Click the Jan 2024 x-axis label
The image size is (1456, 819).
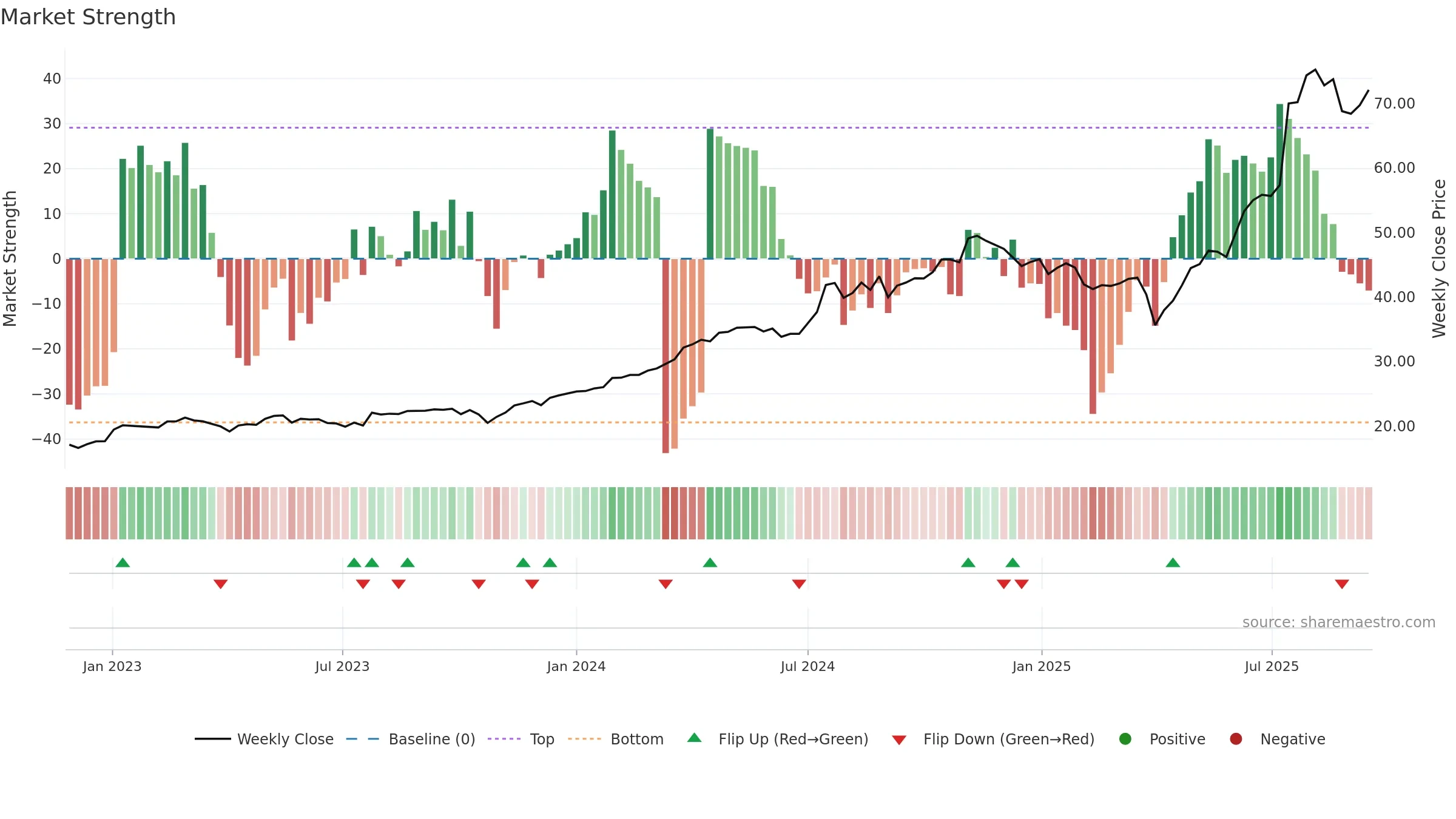tap(576, 666)
